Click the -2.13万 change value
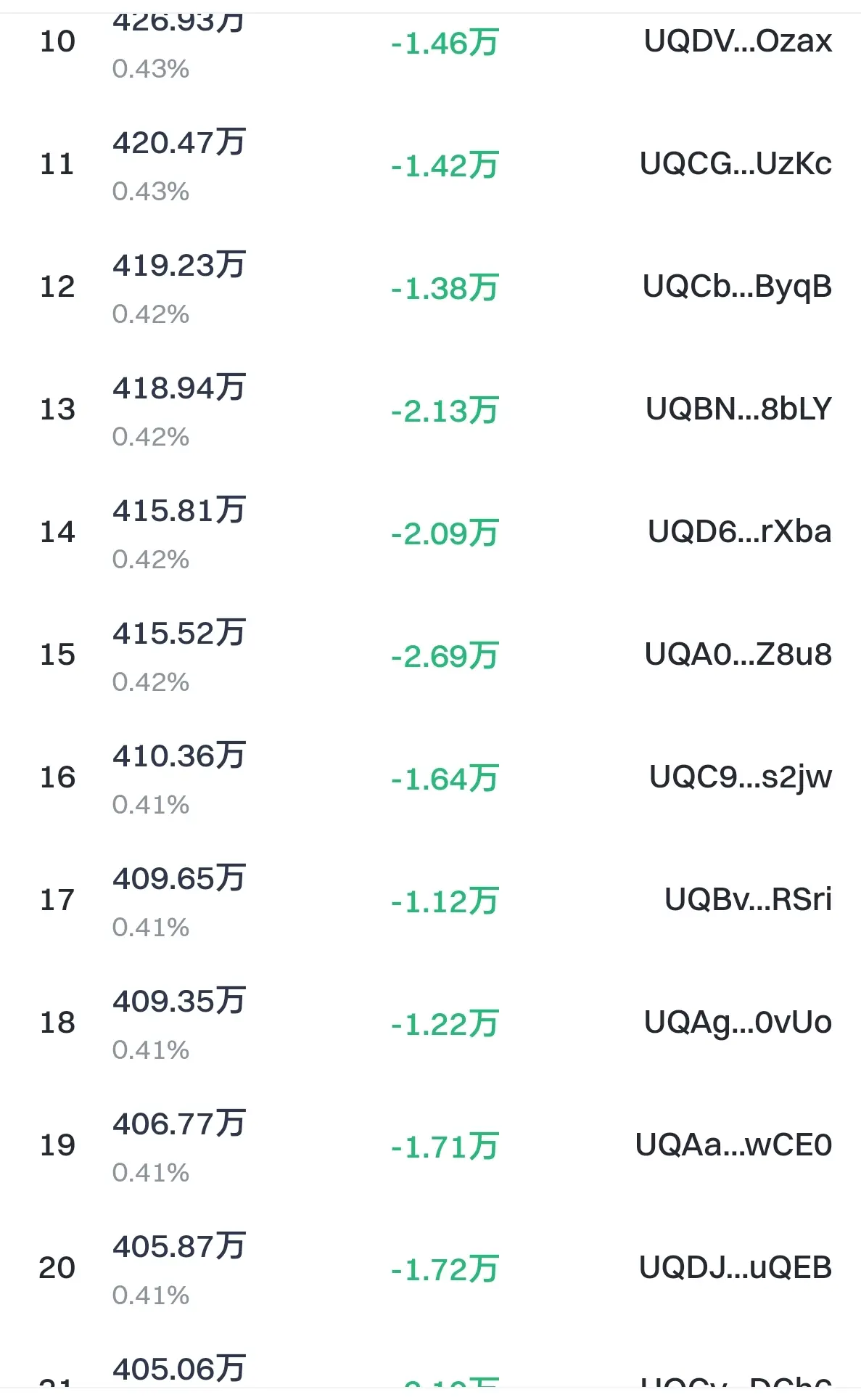Image resolution: width=861 pixels, height=1400 pixels. pyautogui.click(x=445, y=411)
